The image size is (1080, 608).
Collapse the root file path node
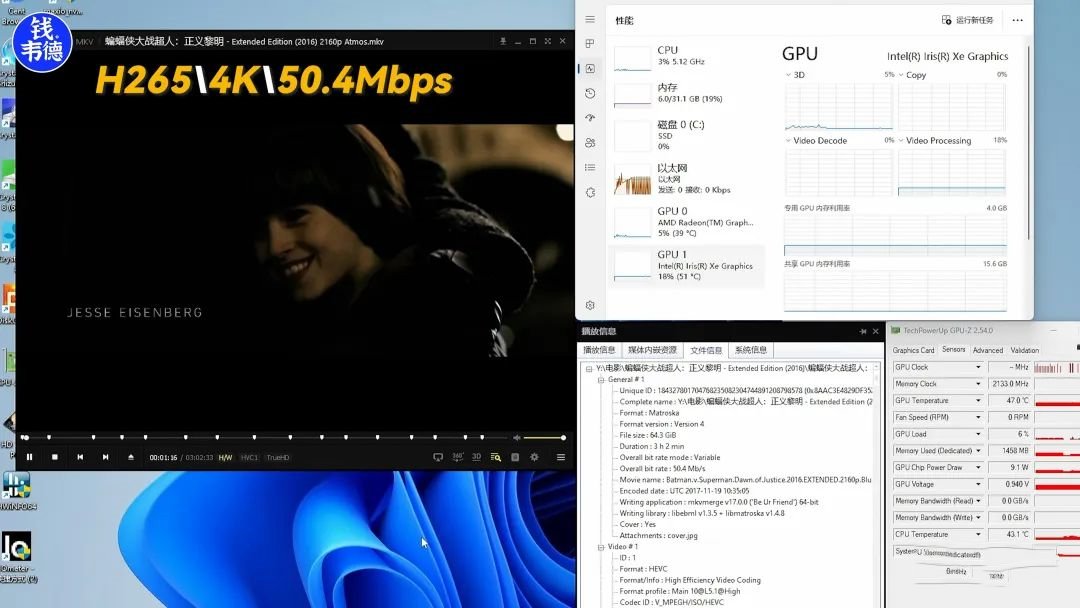pyautogui.click(x=589, y=368)
